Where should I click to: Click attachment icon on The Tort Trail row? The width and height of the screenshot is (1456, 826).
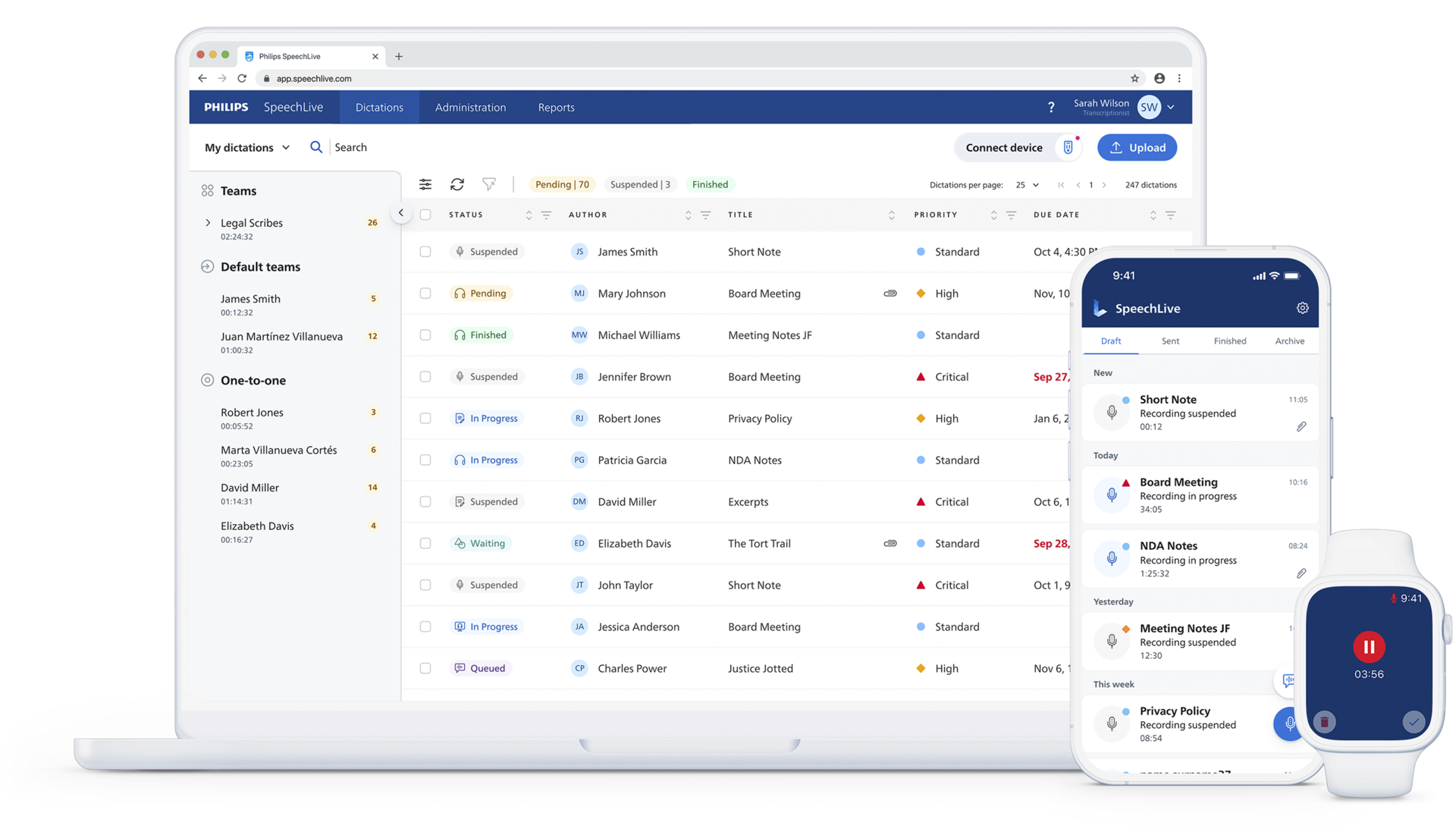[x=890, y=543]
